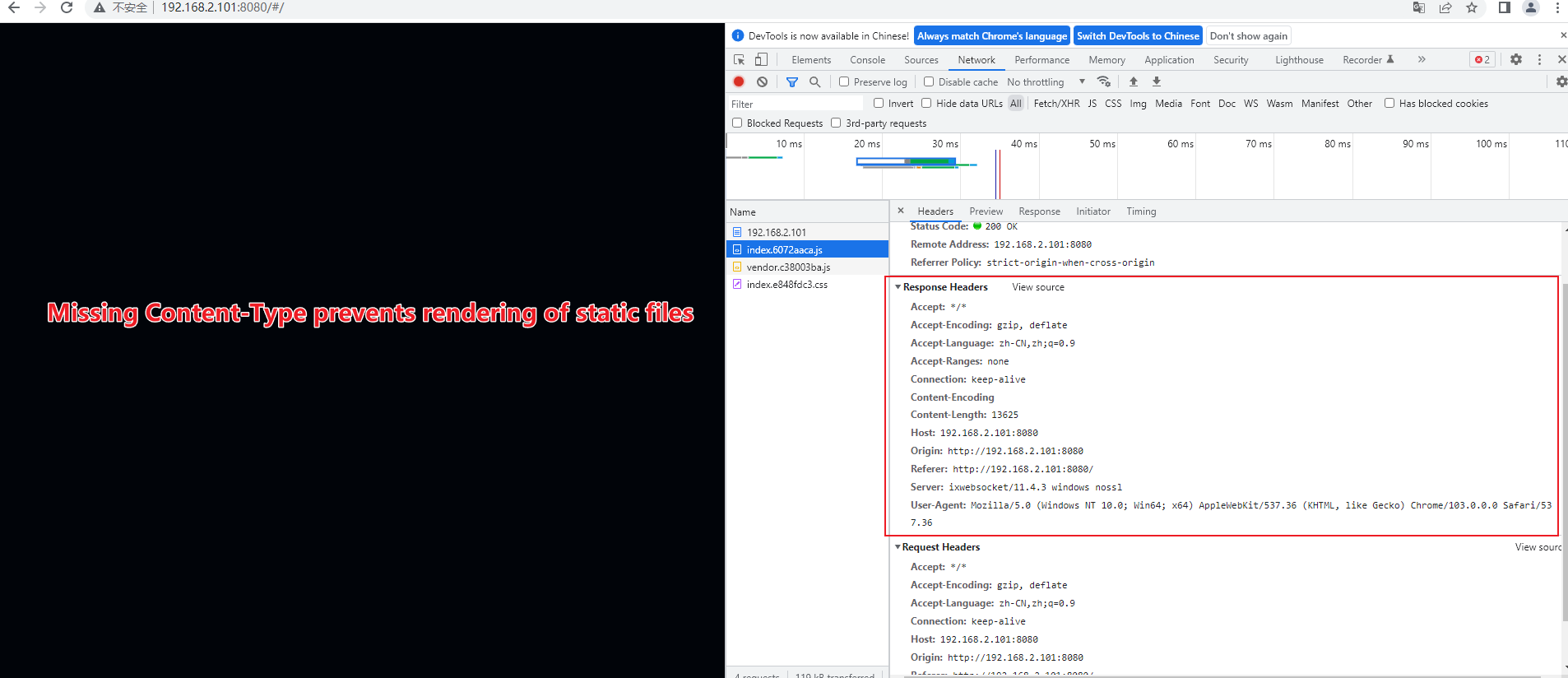
Task: Filter requests by CSS type
Action: click(x=1113, y=104)
